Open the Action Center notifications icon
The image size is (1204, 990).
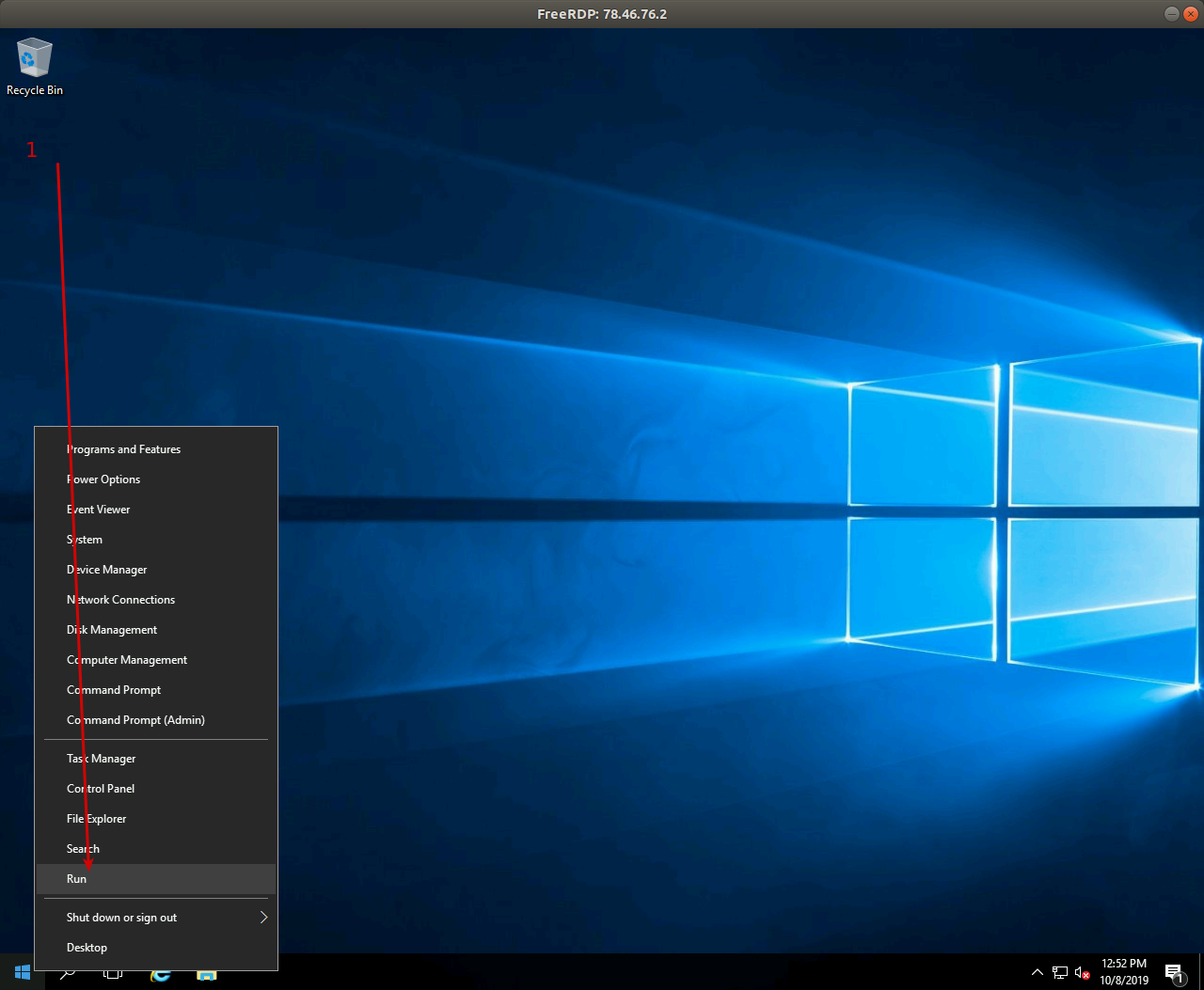tap(1174, 973)
